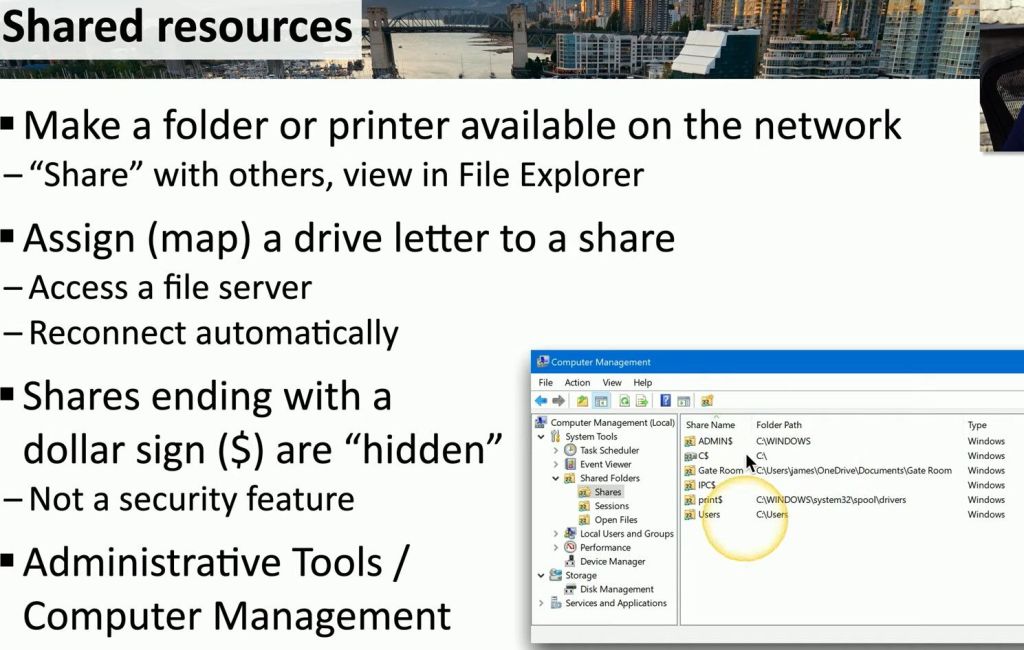Select Sessions under Shared Folders
1024x650 pixels.
(x=611, y=506)
